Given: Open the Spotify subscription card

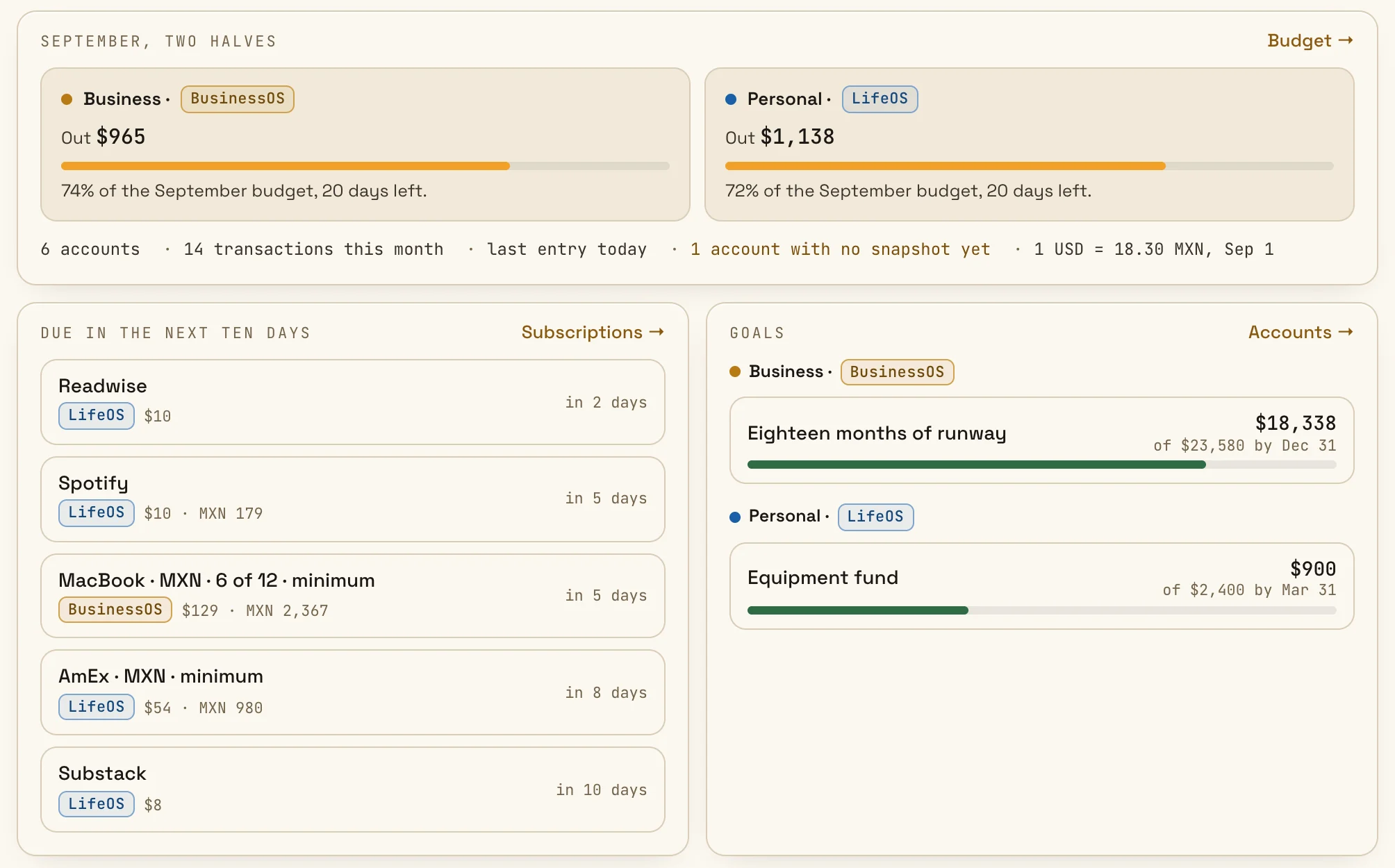Looking at the screenshot, I should 353,499.
